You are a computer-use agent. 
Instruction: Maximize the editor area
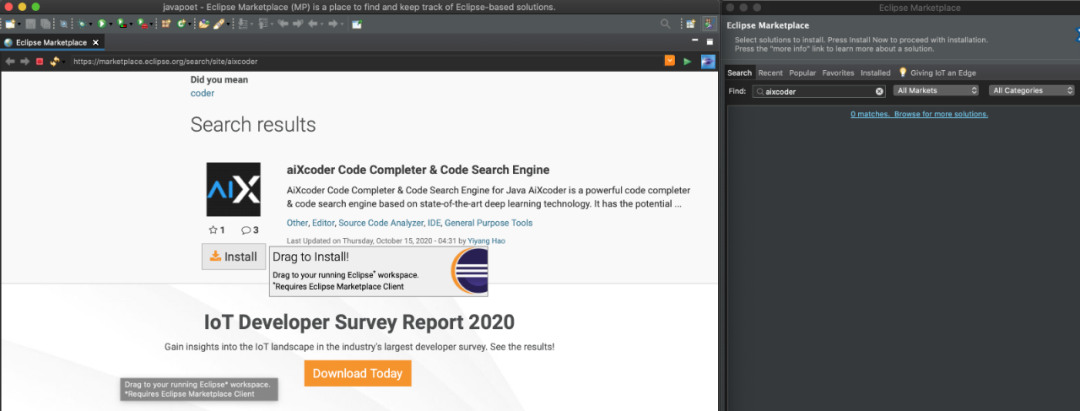pos(709,41)
